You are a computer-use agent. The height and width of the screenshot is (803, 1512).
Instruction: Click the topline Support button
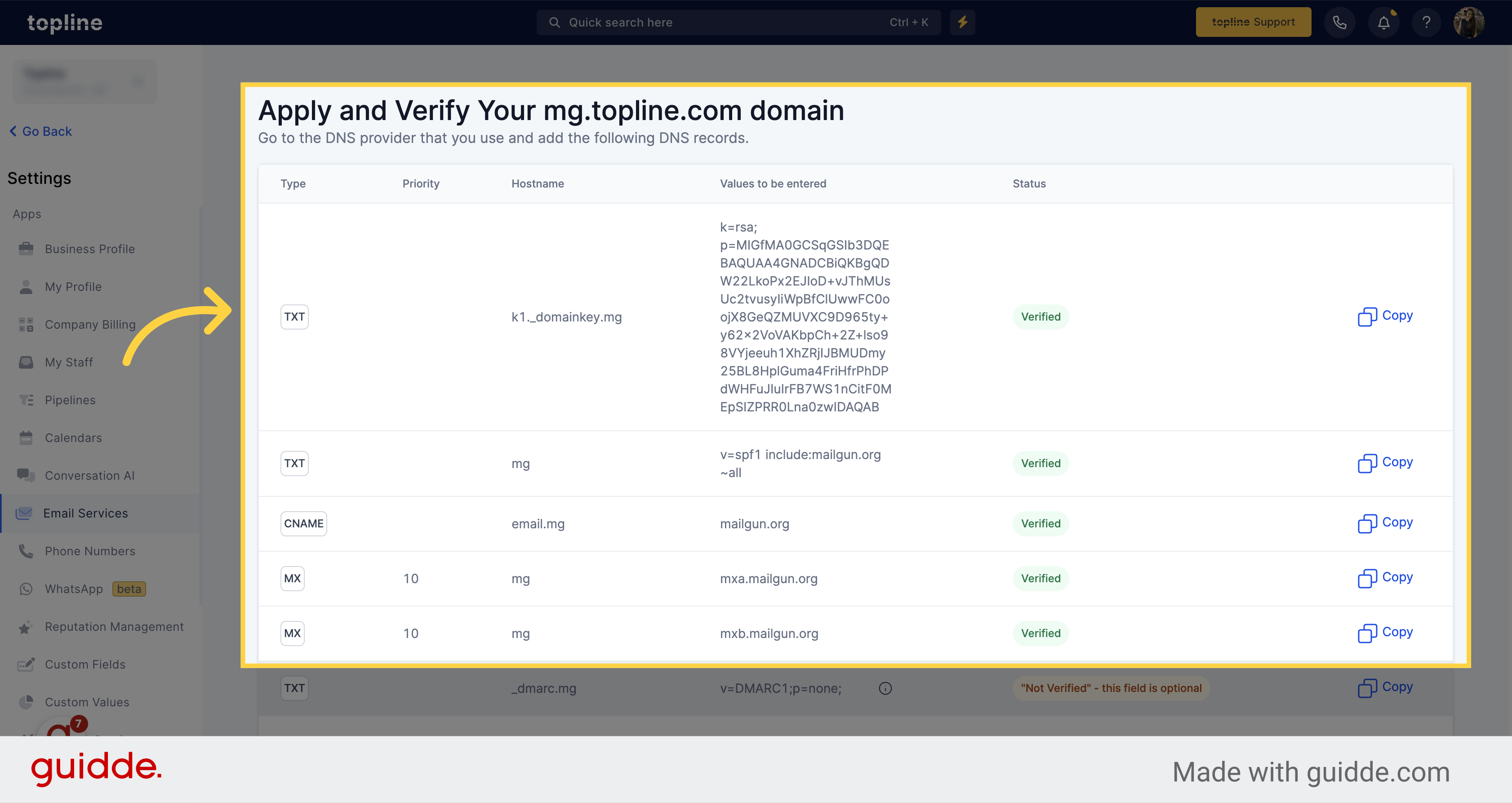(x=1253, y=22)
